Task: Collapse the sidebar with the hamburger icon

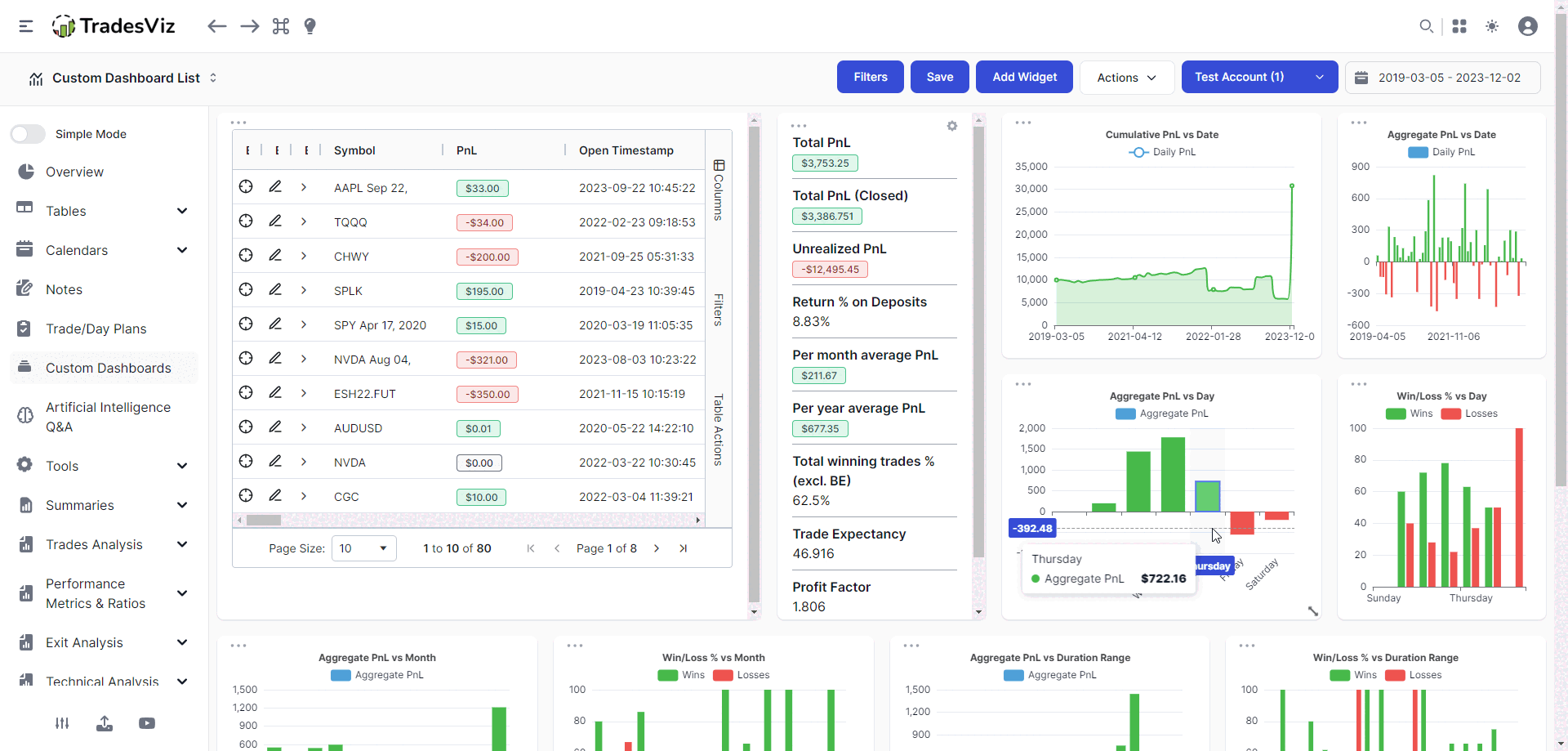Action: pos(25,26)
